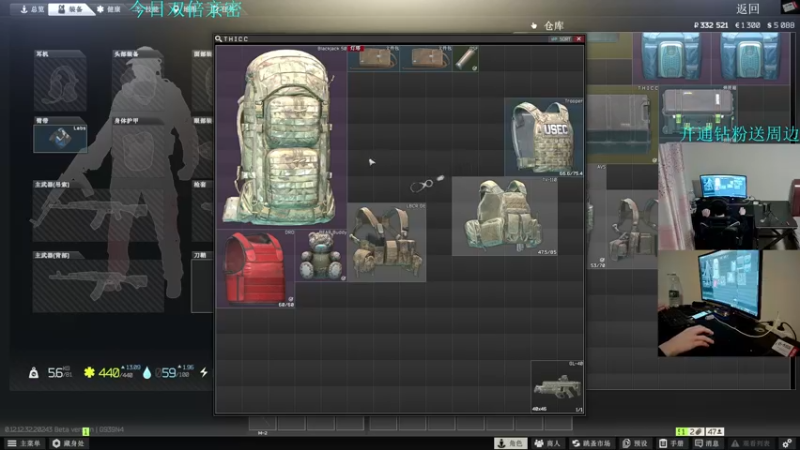Click the watchlist warning-triangle button
800x450 pixels.
[751, 443]
